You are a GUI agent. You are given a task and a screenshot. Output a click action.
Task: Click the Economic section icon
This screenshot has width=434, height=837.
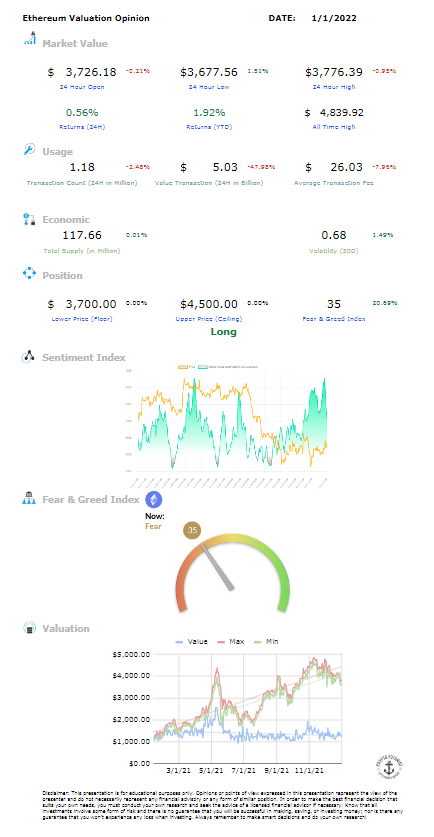[x=29, y=218]
